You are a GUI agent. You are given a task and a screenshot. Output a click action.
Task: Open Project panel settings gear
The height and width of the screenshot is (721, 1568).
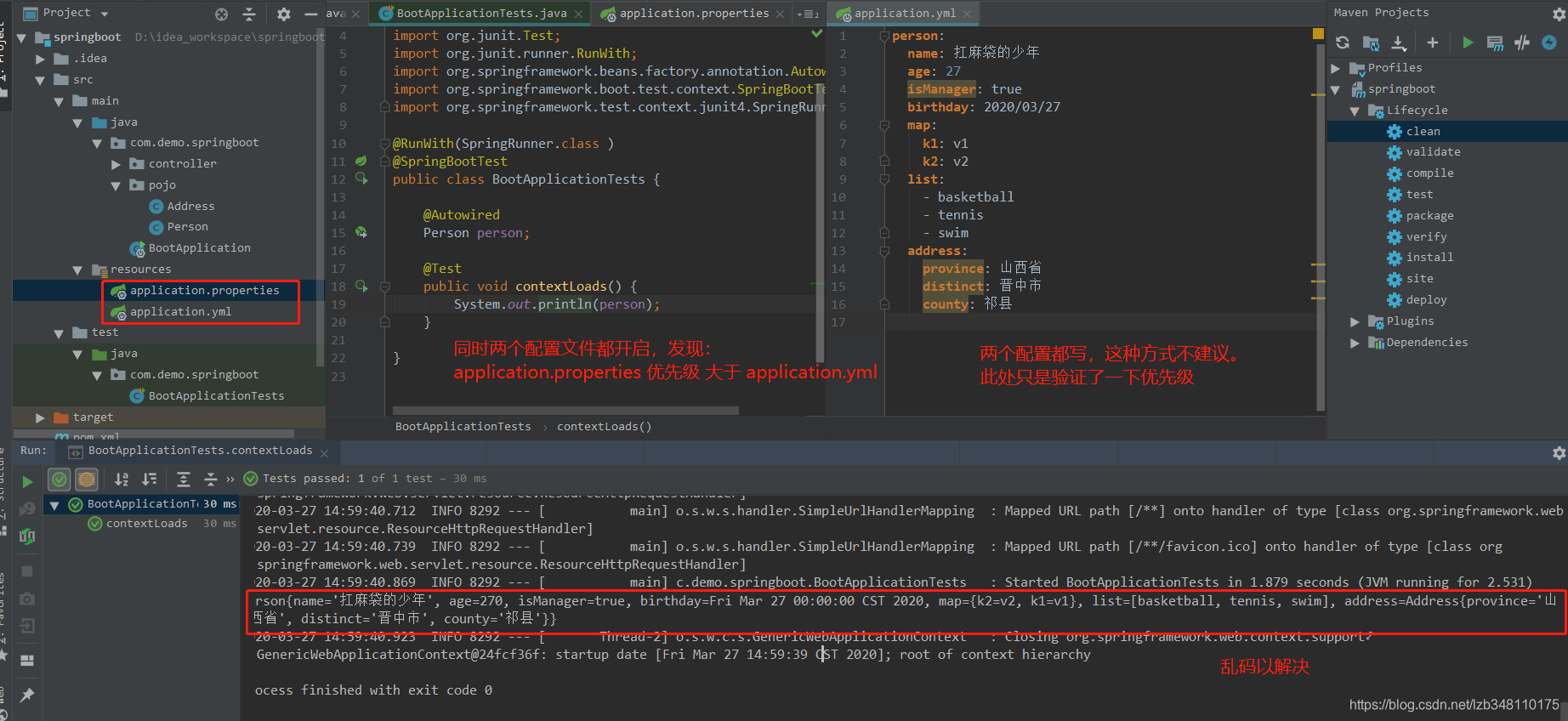click(x=284, y=14)
